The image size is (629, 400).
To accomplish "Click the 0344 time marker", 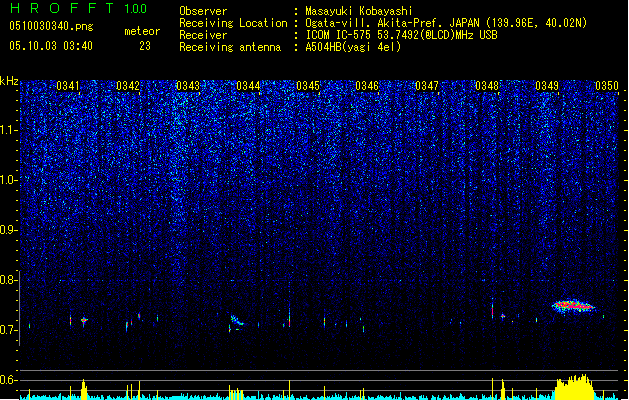I will point(248,86).
